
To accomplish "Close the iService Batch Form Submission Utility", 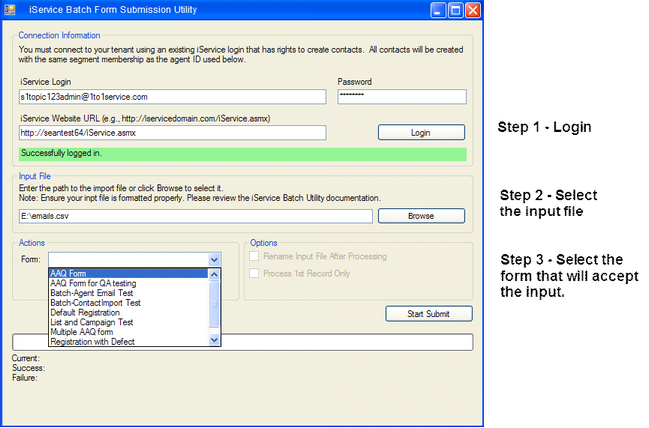I will tap(473, 10).
